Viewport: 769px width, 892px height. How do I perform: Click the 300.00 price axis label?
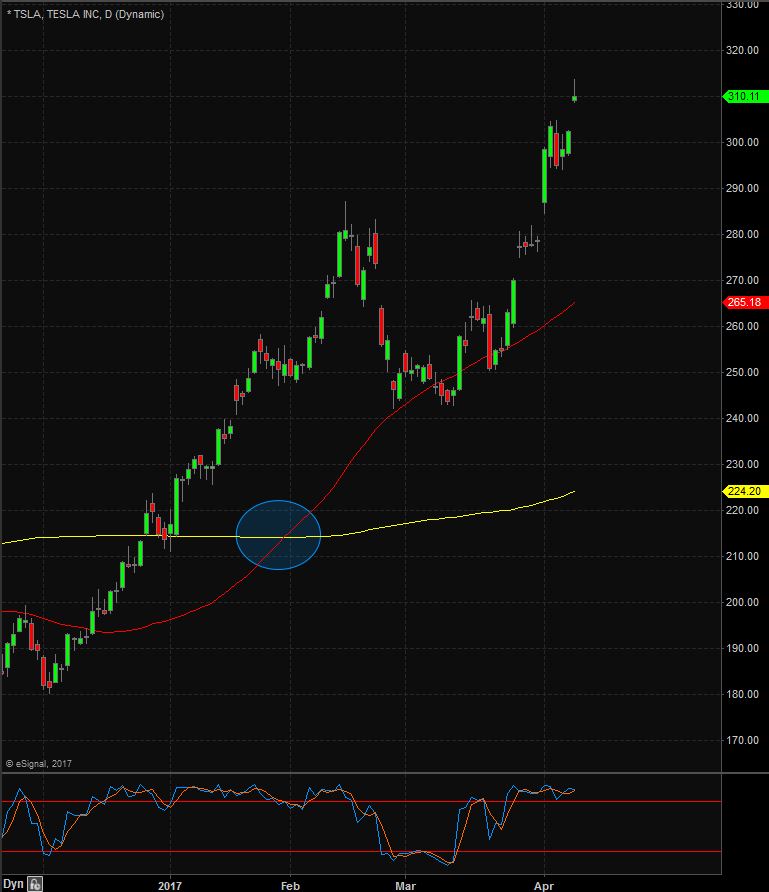(742, 142)
